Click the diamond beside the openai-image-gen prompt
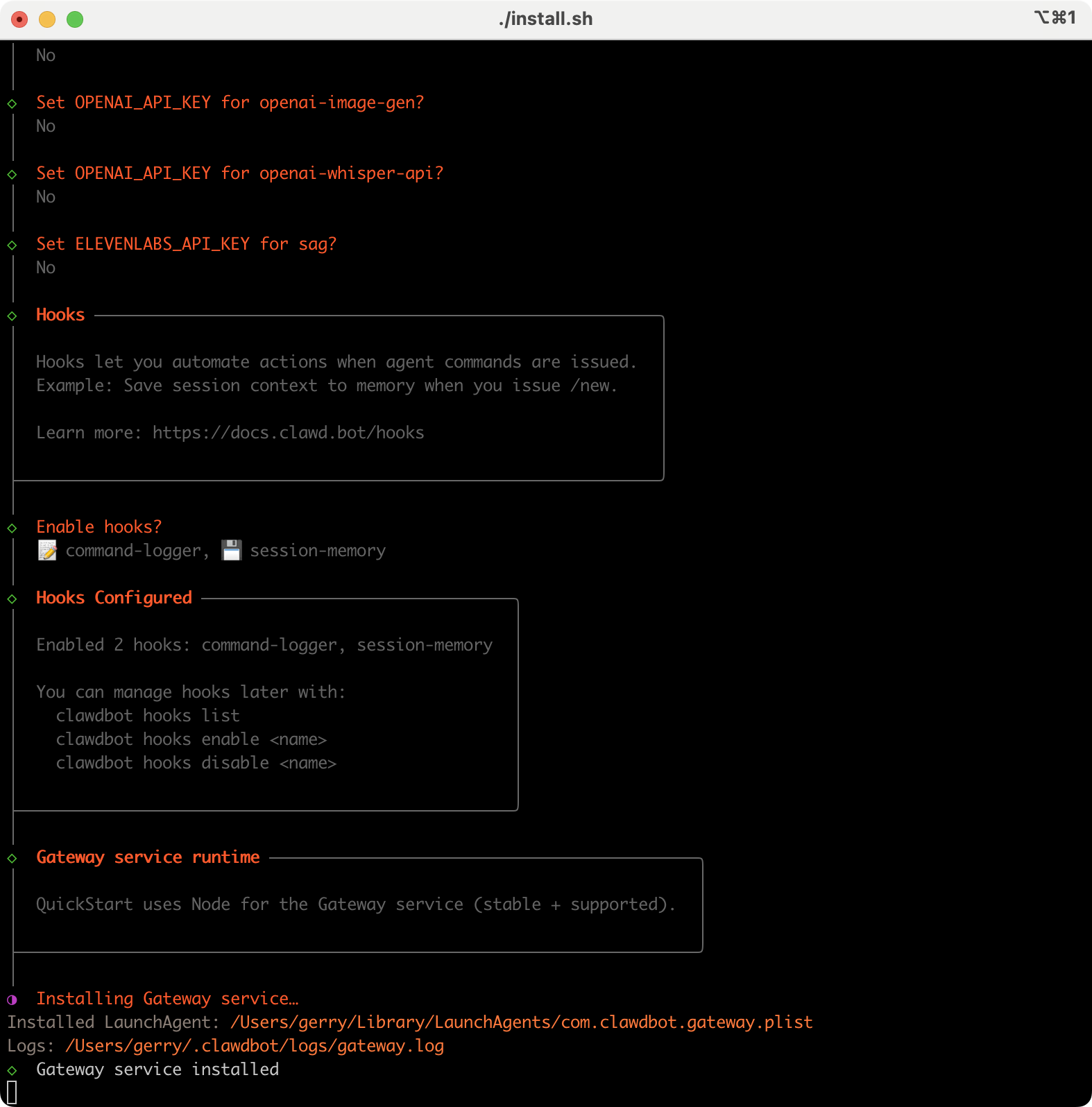The width and height of the screenshot is (1092, 1107). (x=12, y=103)
